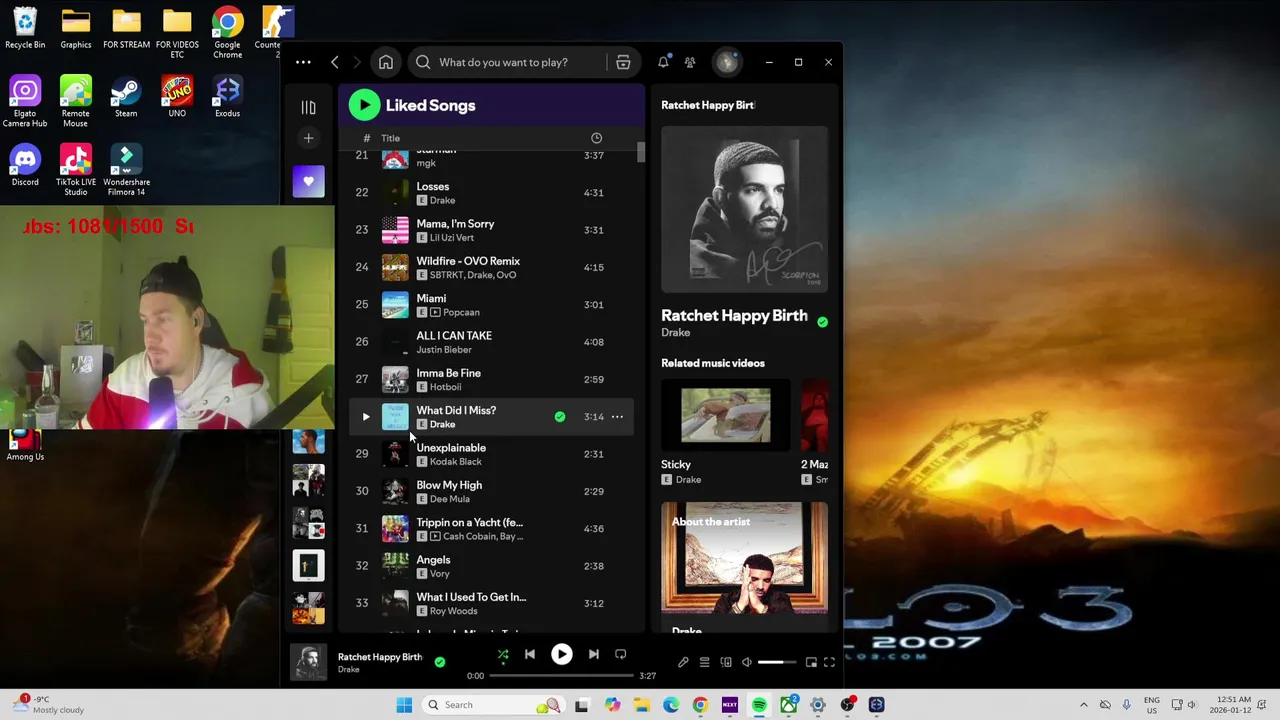Open Connect to a device
1280x720 pixels.
click(726, 662)
